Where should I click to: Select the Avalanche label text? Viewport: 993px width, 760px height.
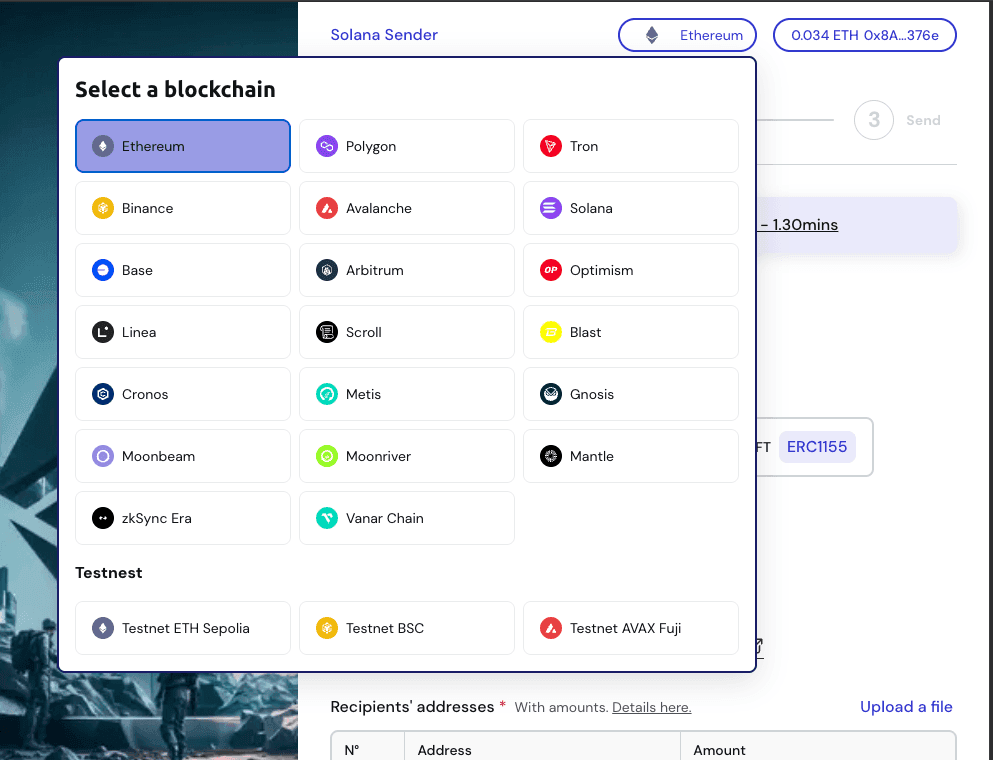click(x=379, y=208)
